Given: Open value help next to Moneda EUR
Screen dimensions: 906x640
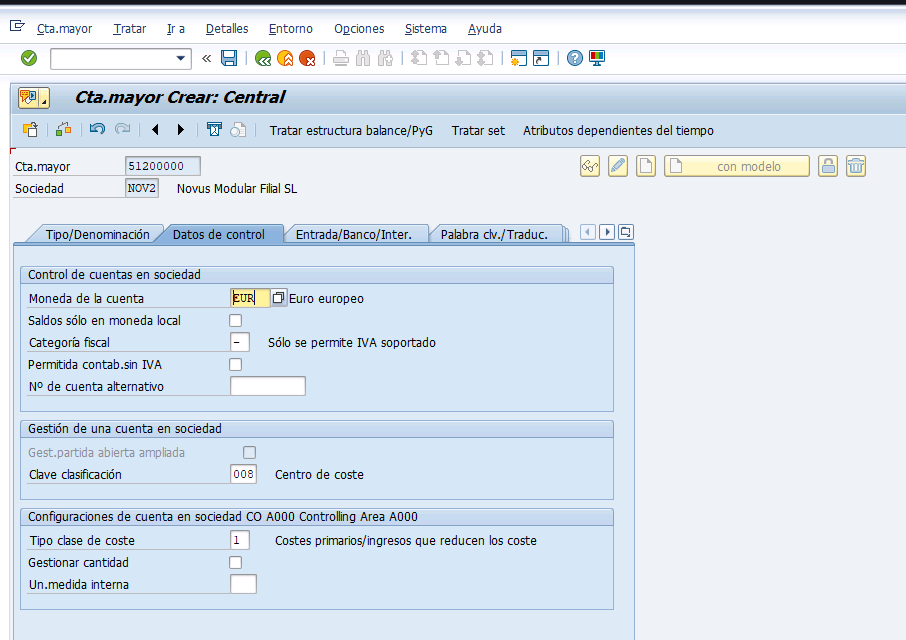Looking at the screenshot, I should click(279, 298).
